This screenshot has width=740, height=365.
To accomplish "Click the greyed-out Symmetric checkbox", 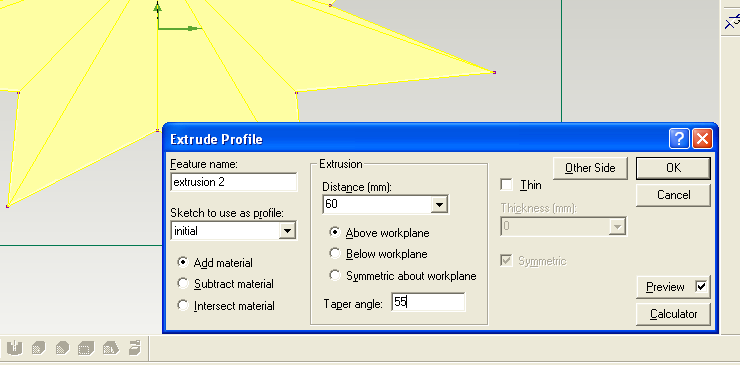I will 506,261.
